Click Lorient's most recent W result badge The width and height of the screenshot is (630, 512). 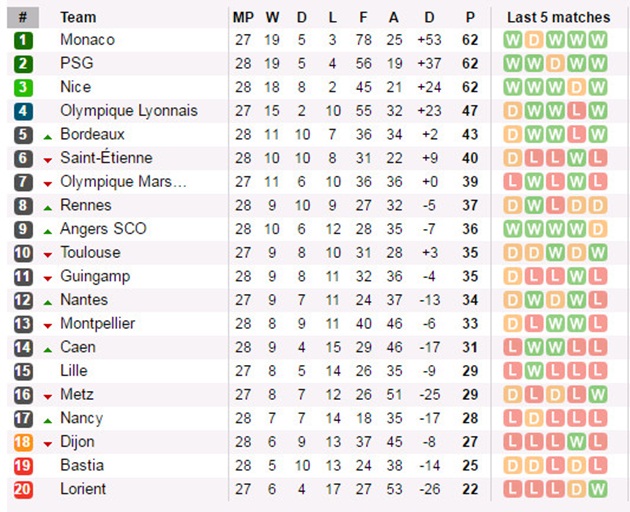598,489
